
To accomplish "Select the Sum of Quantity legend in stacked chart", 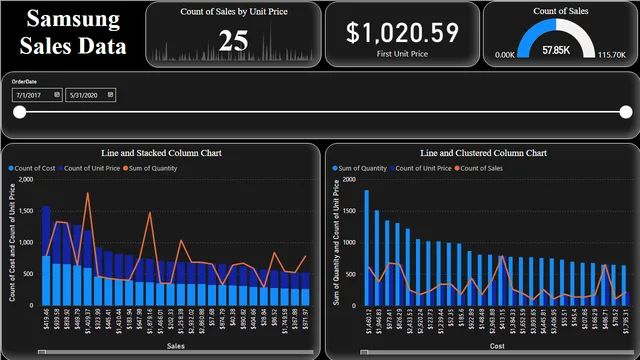I will [150, 168].
